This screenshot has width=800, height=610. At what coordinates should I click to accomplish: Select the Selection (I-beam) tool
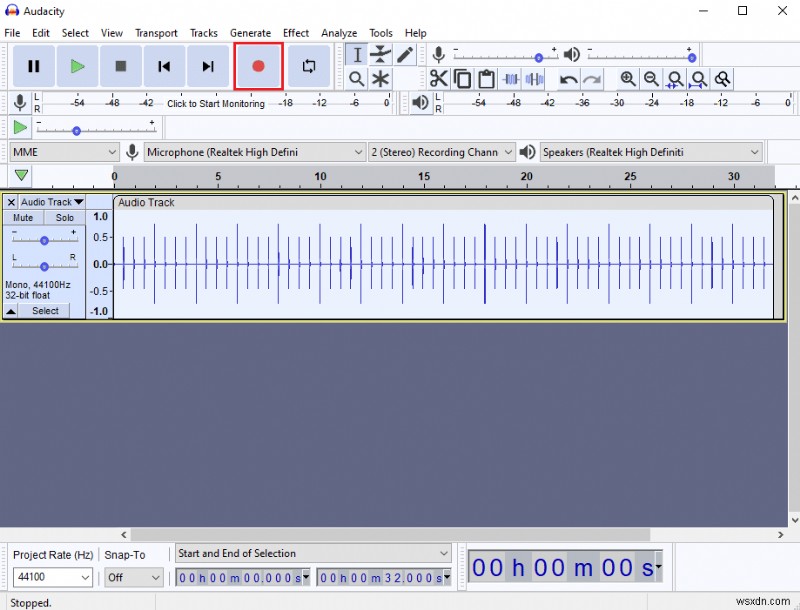click(357, 55)
